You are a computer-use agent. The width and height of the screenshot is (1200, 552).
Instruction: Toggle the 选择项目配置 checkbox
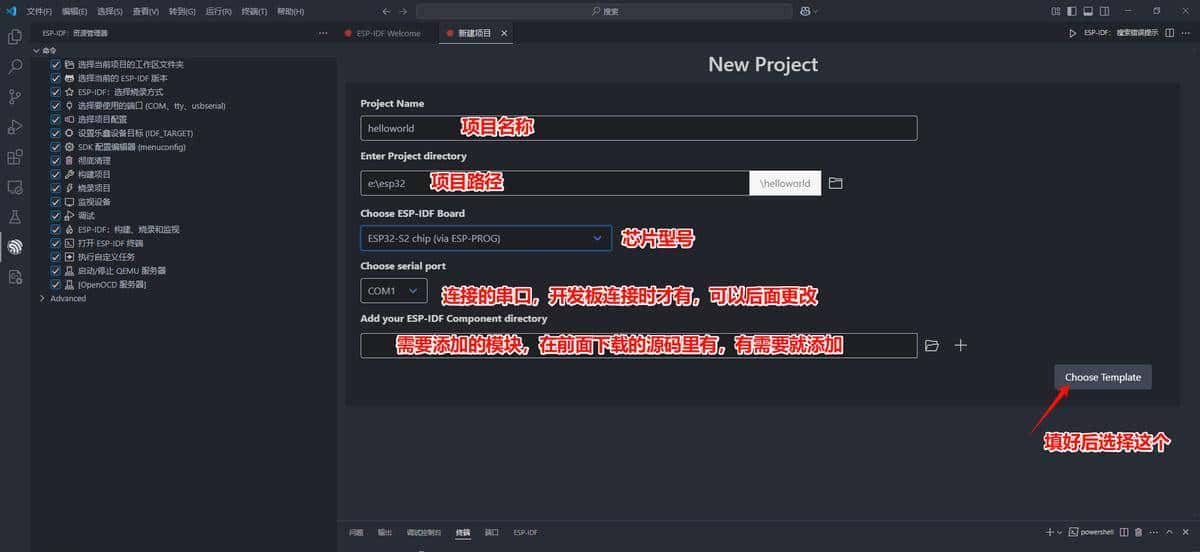coord(56,119)
